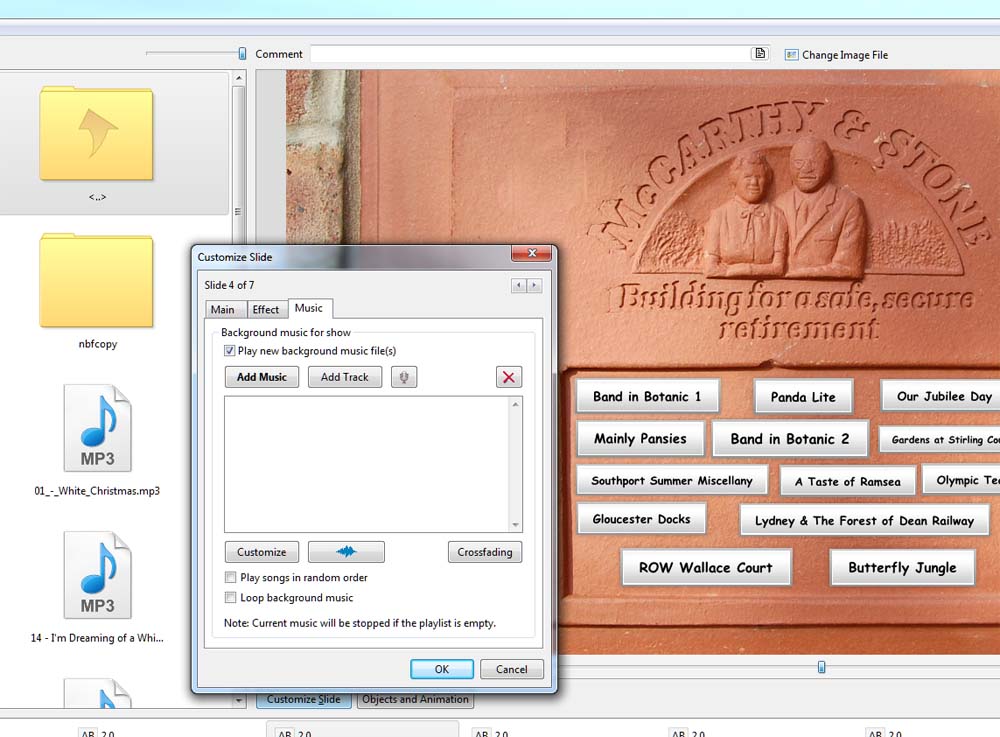The width and height of the screenshot is (1000, 737).
Task: Switch to the Main tab
Action: click(223, 309)
